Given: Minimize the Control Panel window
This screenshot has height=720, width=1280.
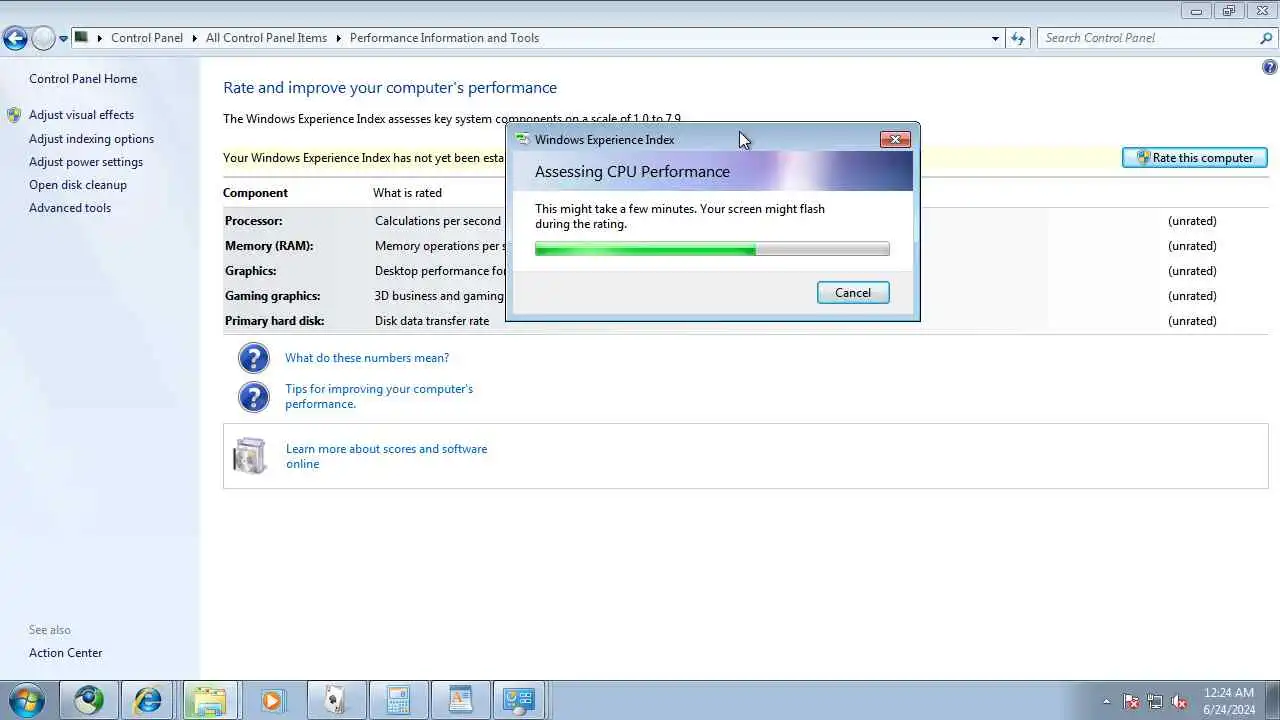Looking at the screenshot, I should [1196, 11].
